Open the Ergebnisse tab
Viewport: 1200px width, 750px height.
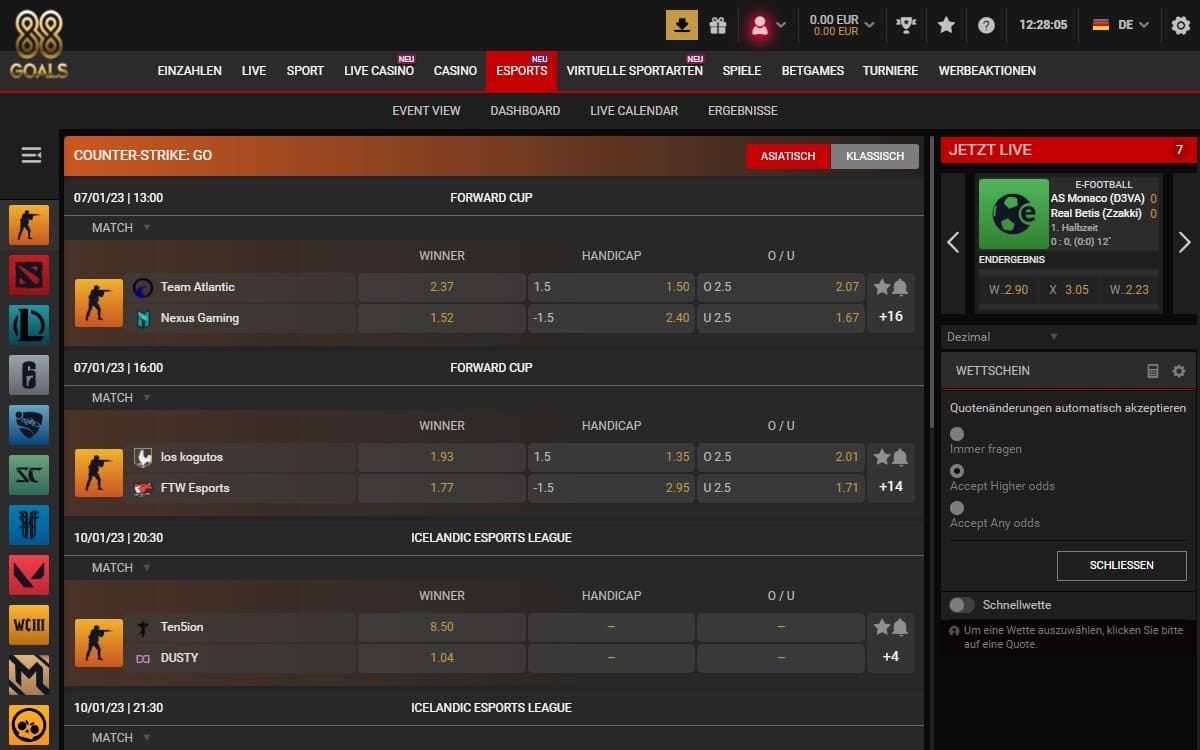tap(743, 111)
